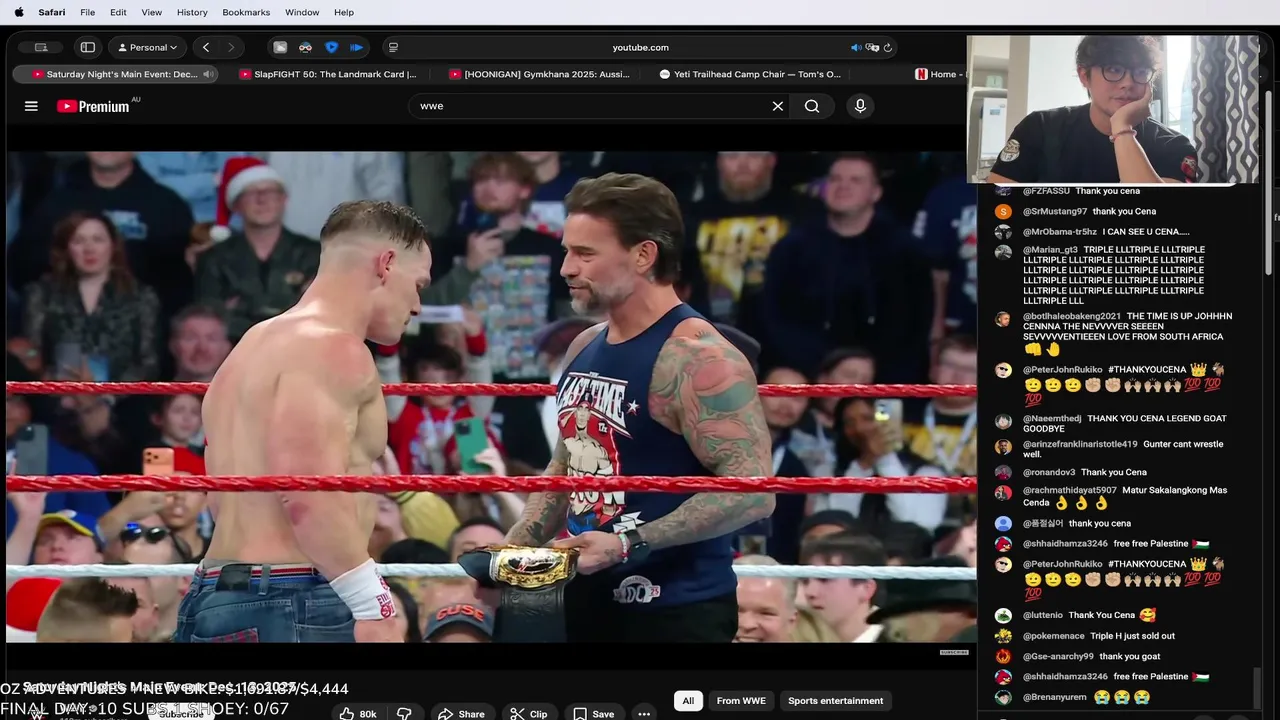Open the Bookmarks menu
1280x720 pixels.
(x=246, y=12)
